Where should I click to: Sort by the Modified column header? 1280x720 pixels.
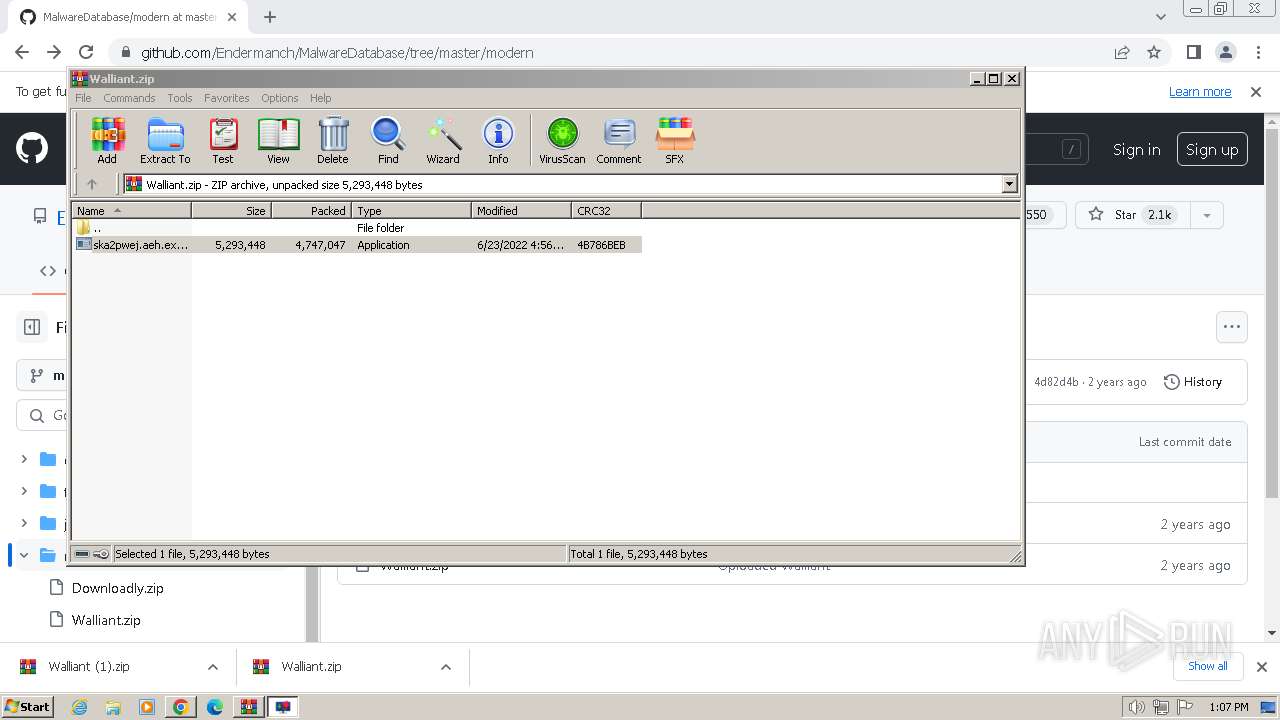(x=521, y=211)
